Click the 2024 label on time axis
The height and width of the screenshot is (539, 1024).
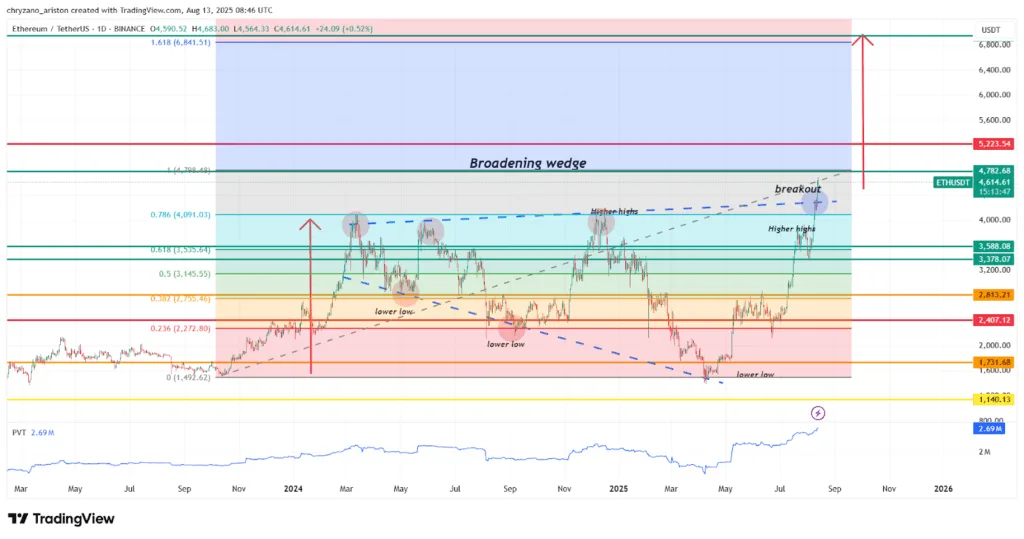click(293, 489)
